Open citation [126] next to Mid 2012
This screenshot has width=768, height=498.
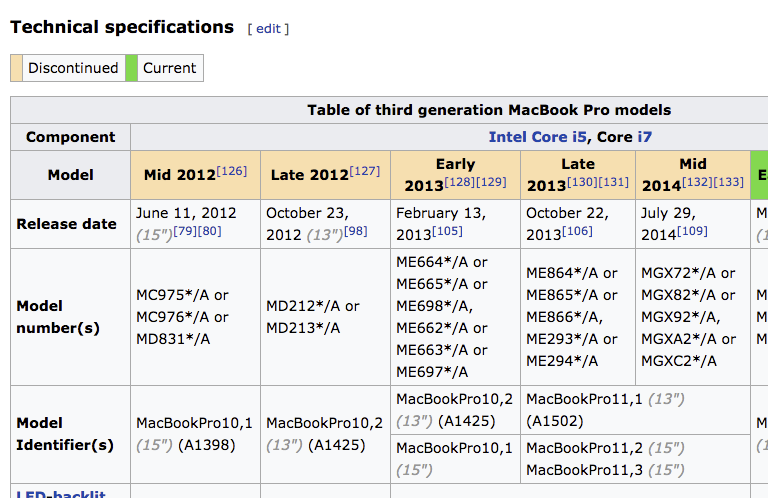pos(232,171)
